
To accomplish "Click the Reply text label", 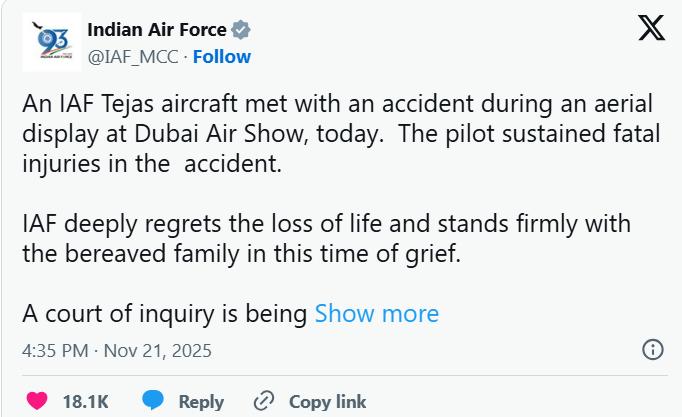I will (x=201, y=402).
